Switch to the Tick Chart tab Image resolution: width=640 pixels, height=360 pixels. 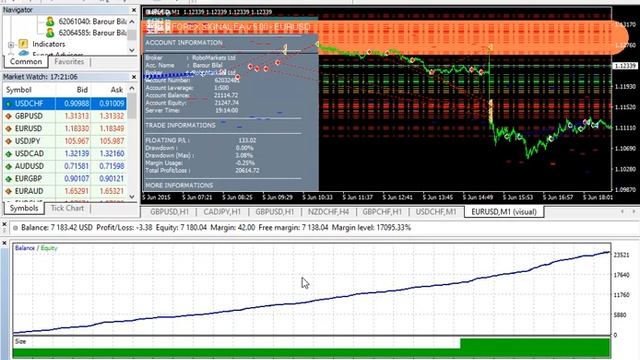click(67, 208)
